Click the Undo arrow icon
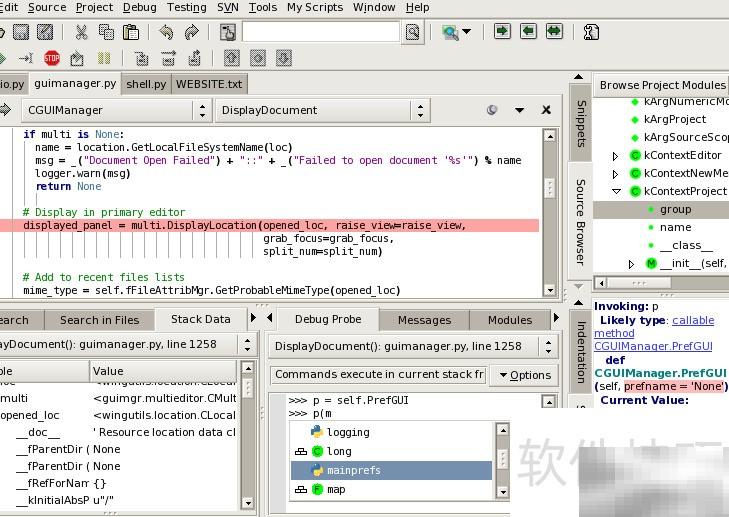Viewport: 729px width, 517px height. [x=166, y=32]
